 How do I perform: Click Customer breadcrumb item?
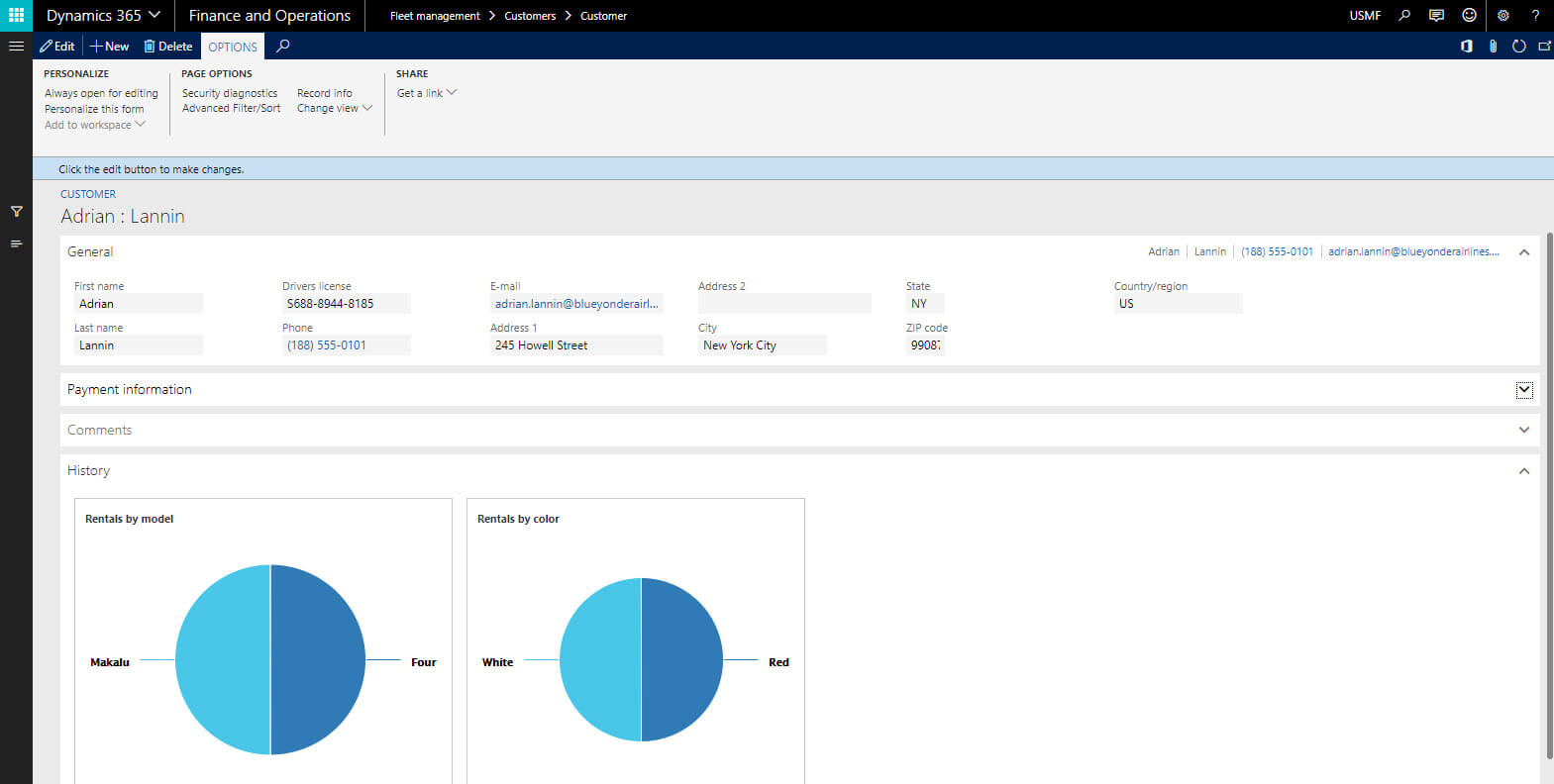pos(603,16)
